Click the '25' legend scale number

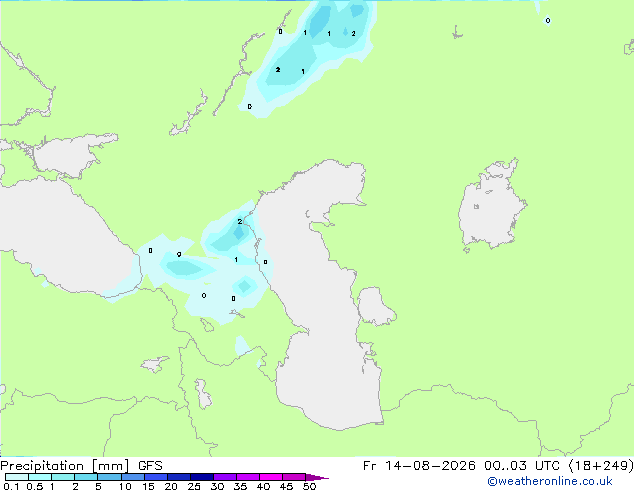coord(194,486)
